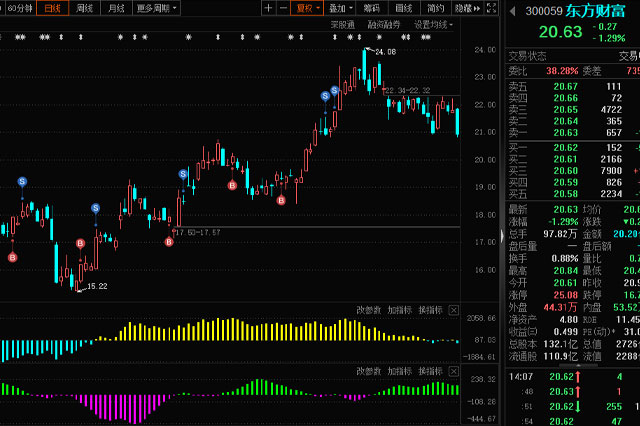Expand the hidden toolbar via 隐藏 arrows
Image resolution: width=640 pixels, height=426 pixels.
tap(468, 8)
